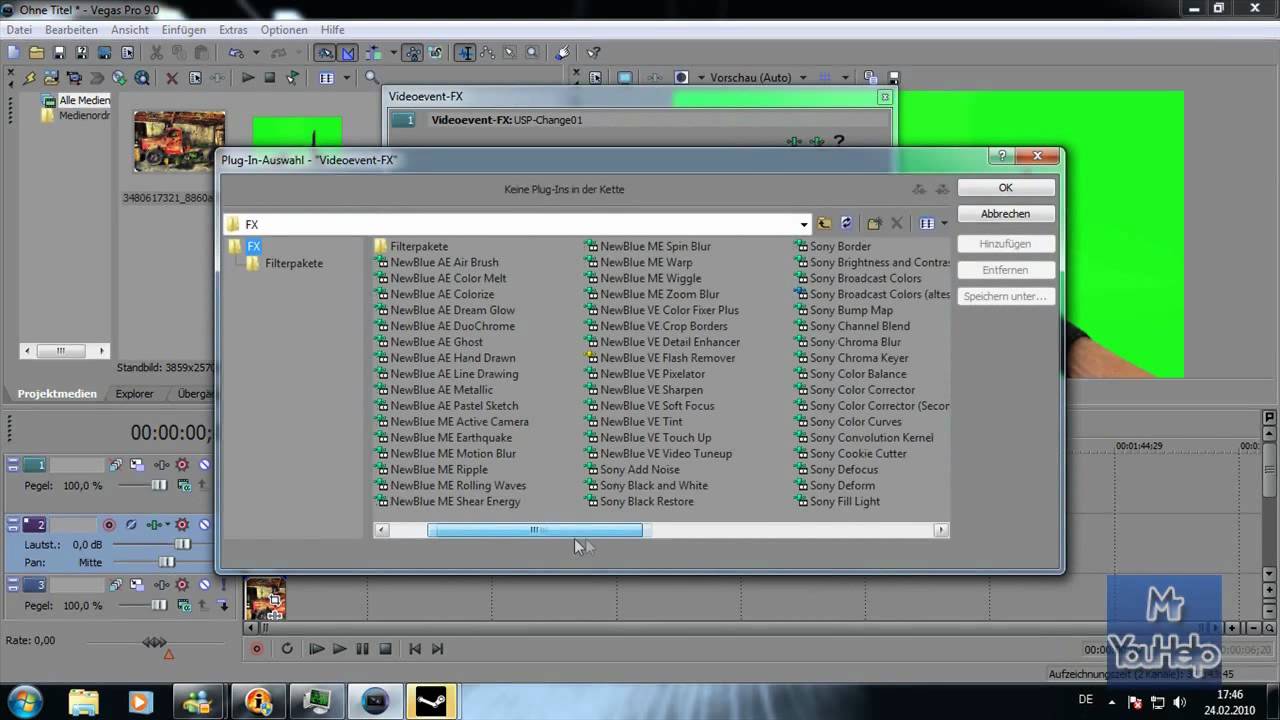The height and width of the screenshot is (720, 1280).
Task: Open media views dropdown in project media toolbar
Action: pyautogui.click(x=346, y=78)
